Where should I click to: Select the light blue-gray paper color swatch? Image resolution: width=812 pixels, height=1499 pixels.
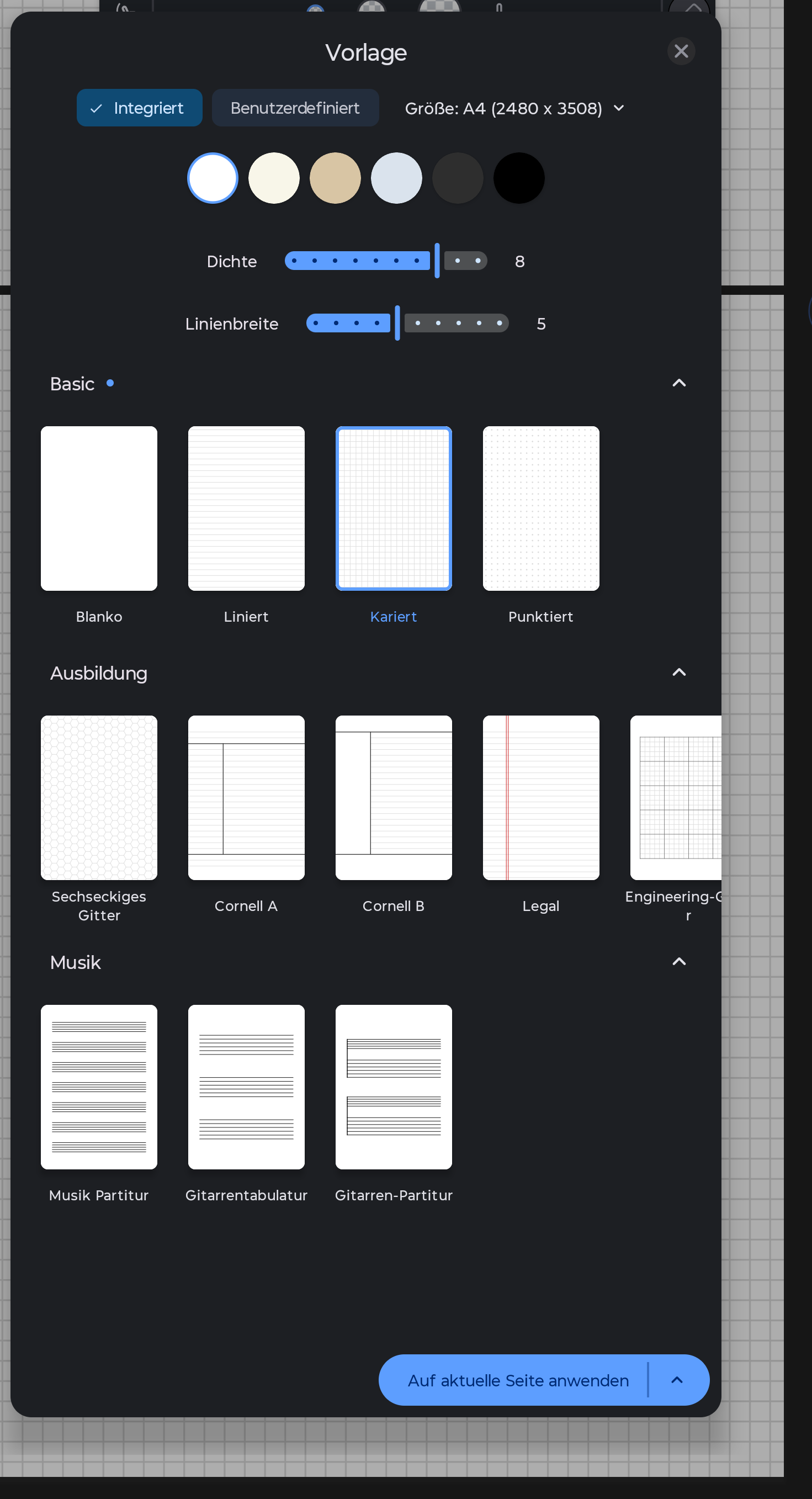[397, 178]
